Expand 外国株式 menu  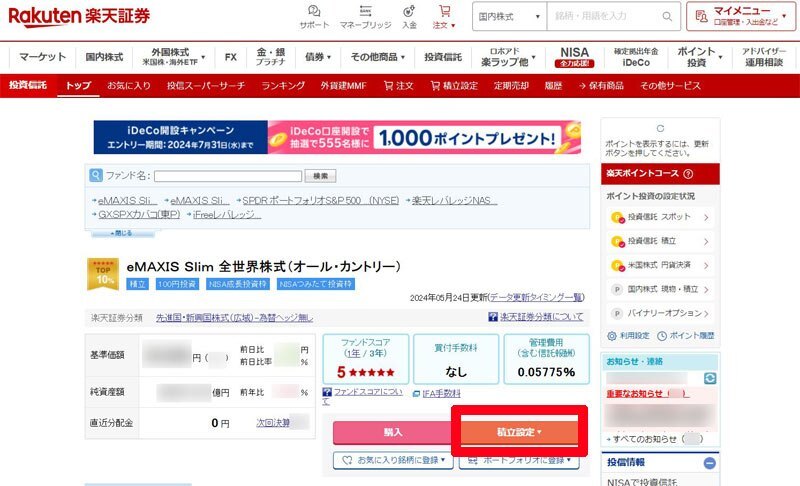point(173,57)
